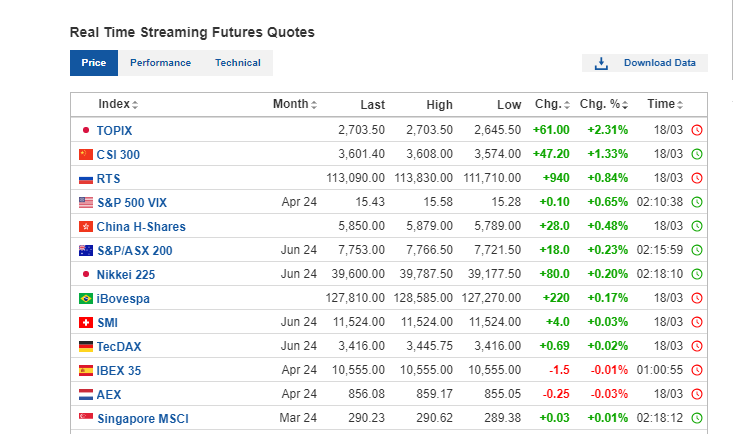The height and width of the screenshot is (434, 733).
Task: Open the iBovespa link
Action: point(123,299)
